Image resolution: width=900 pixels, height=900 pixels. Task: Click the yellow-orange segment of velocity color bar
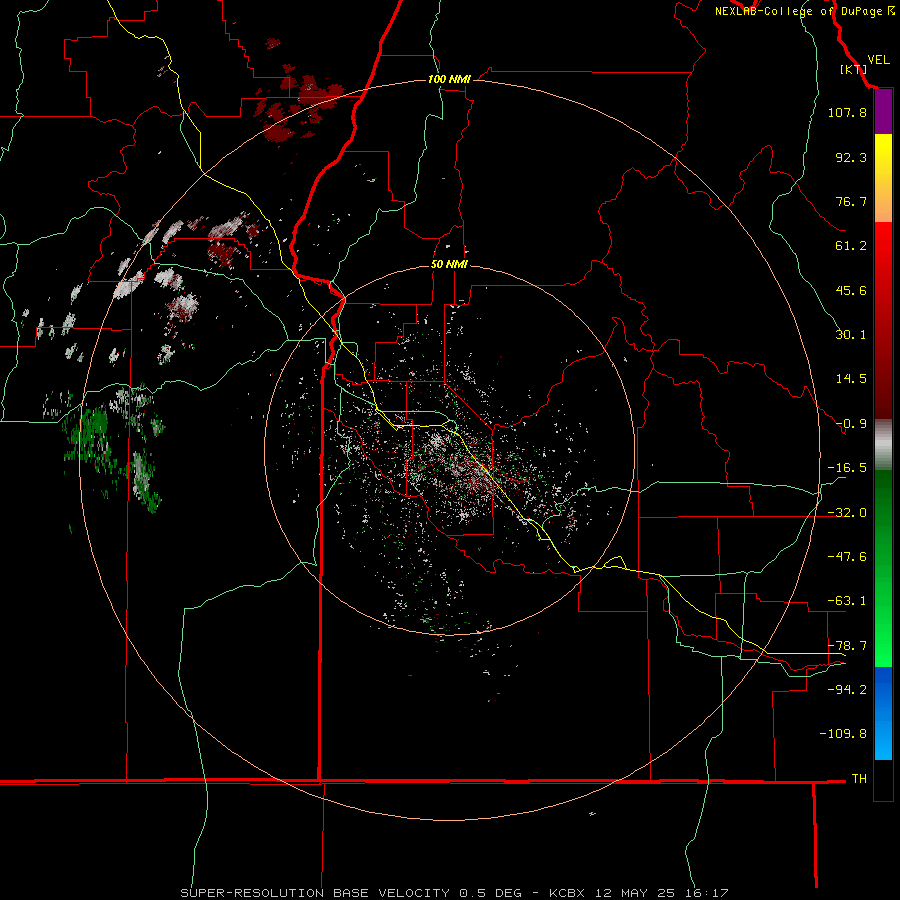(x=883, y=178)
